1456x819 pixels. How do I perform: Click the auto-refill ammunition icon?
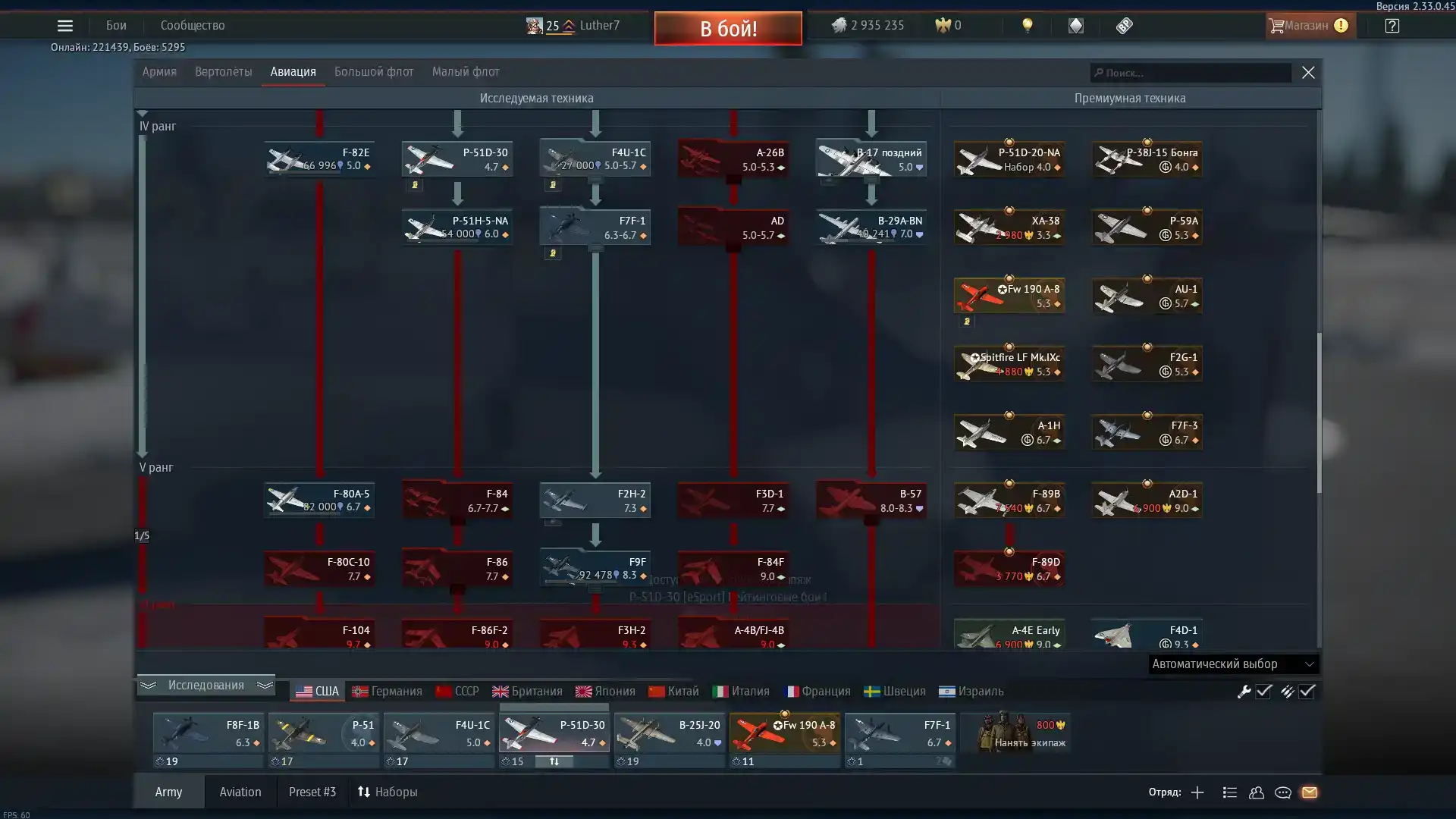click(x=1287, y=692)
